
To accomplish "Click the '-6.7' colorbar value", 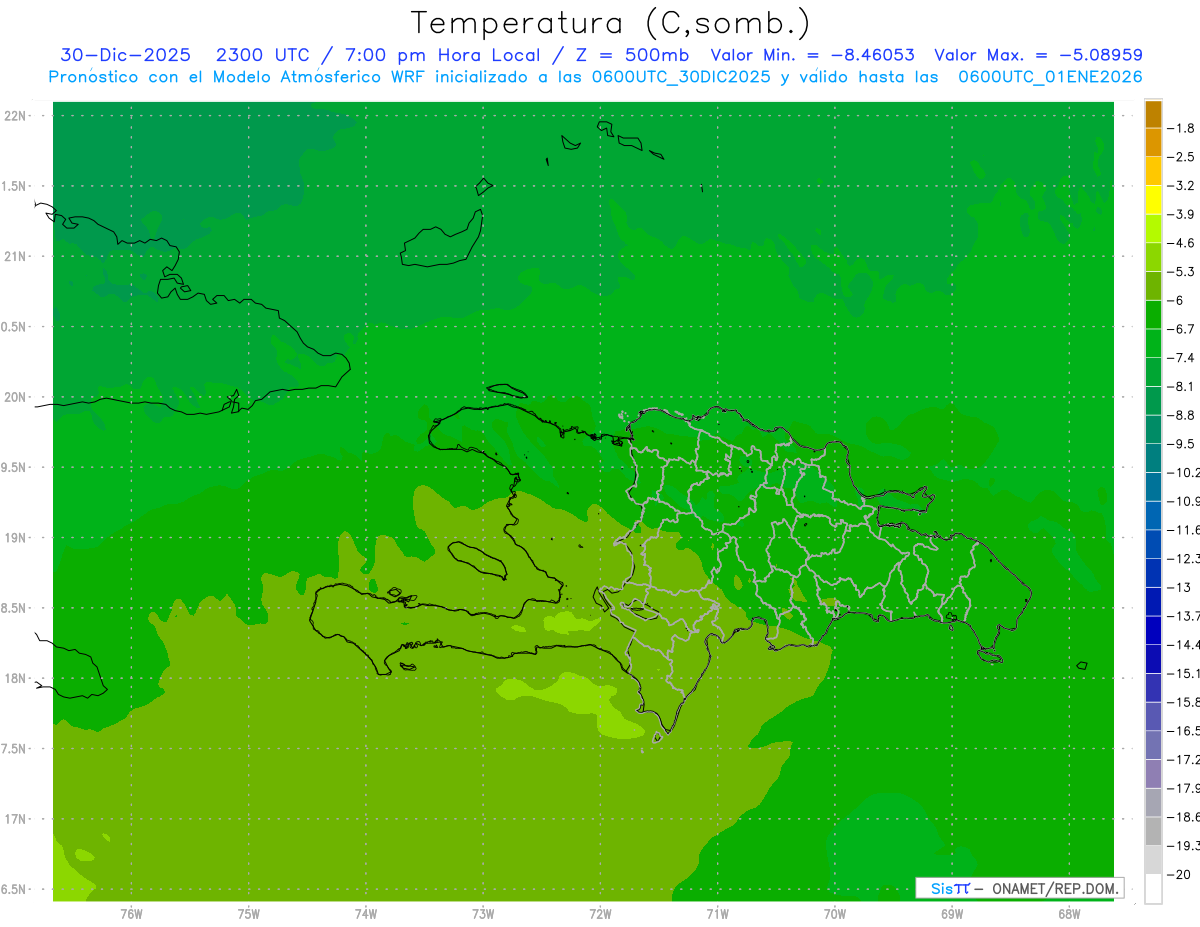I will (x=1182, y=329).
